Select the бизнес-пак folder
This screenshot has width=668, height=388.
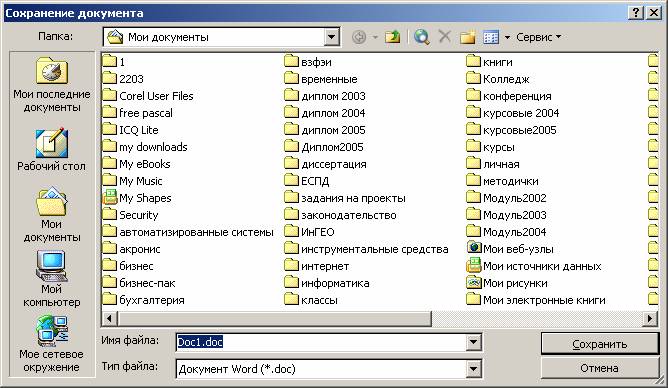click(x=140, y=283)
